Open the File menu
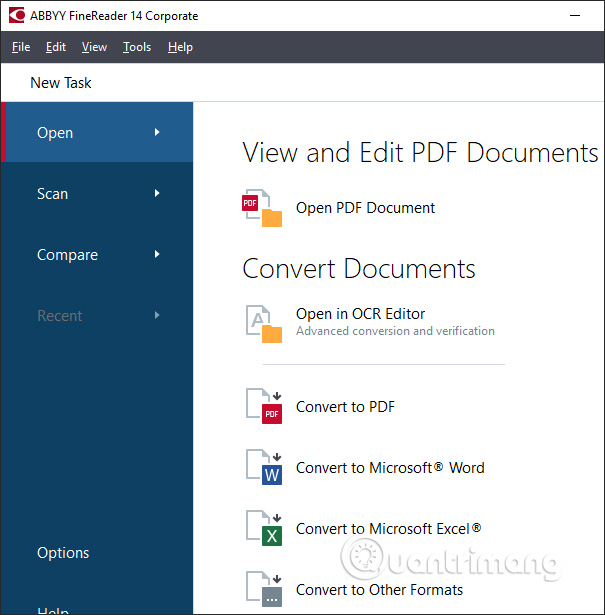Image resolution: width=605 pixels, height=615 pixels. pyautogui.click(x=21, y=47)
